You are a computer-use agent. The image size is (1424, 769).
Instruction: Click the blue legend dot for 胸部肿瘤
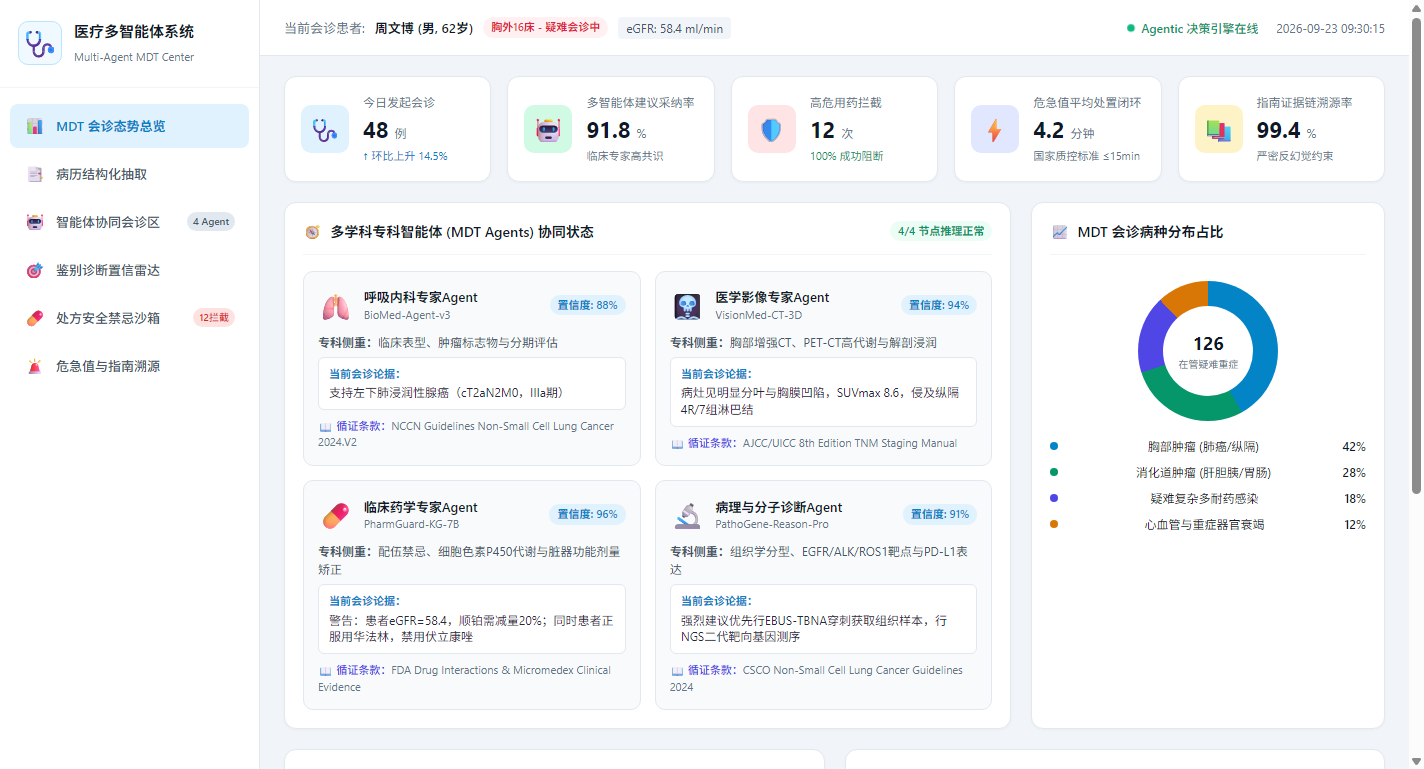1054,447
